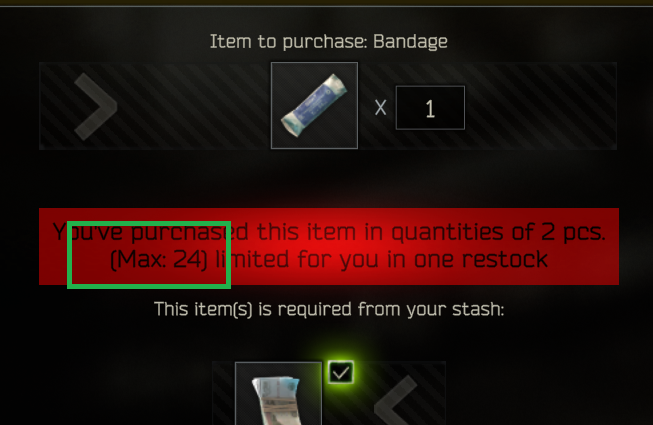This screenshot has height=425, width=653.
Task: Click the striped slot behind the left chevron
Action: pyautogui.click(x=404, y=393)
